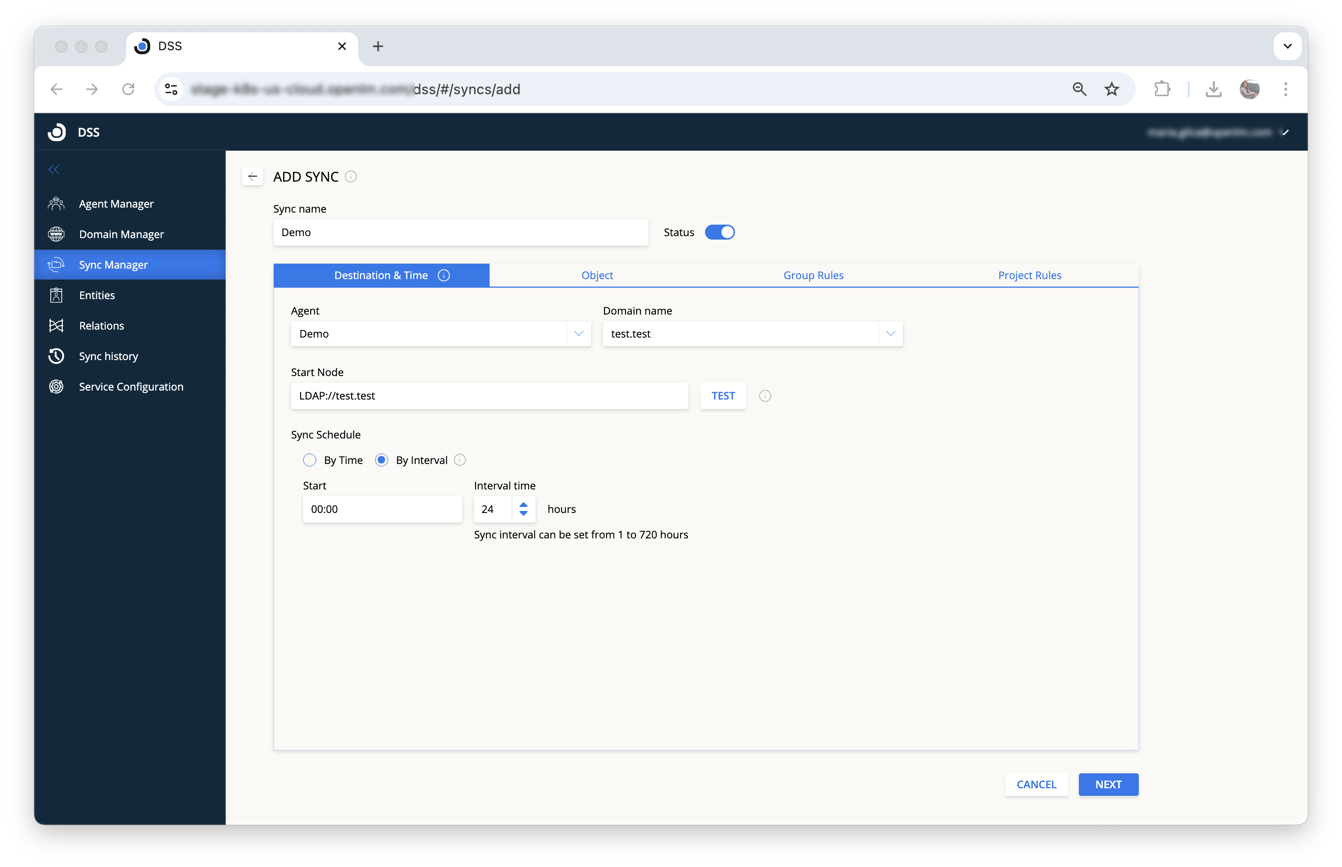The height and width of the screenshot is (867, 1342).
Task: Click back arrow beside ADD SYNC
Action: (252, 177)
